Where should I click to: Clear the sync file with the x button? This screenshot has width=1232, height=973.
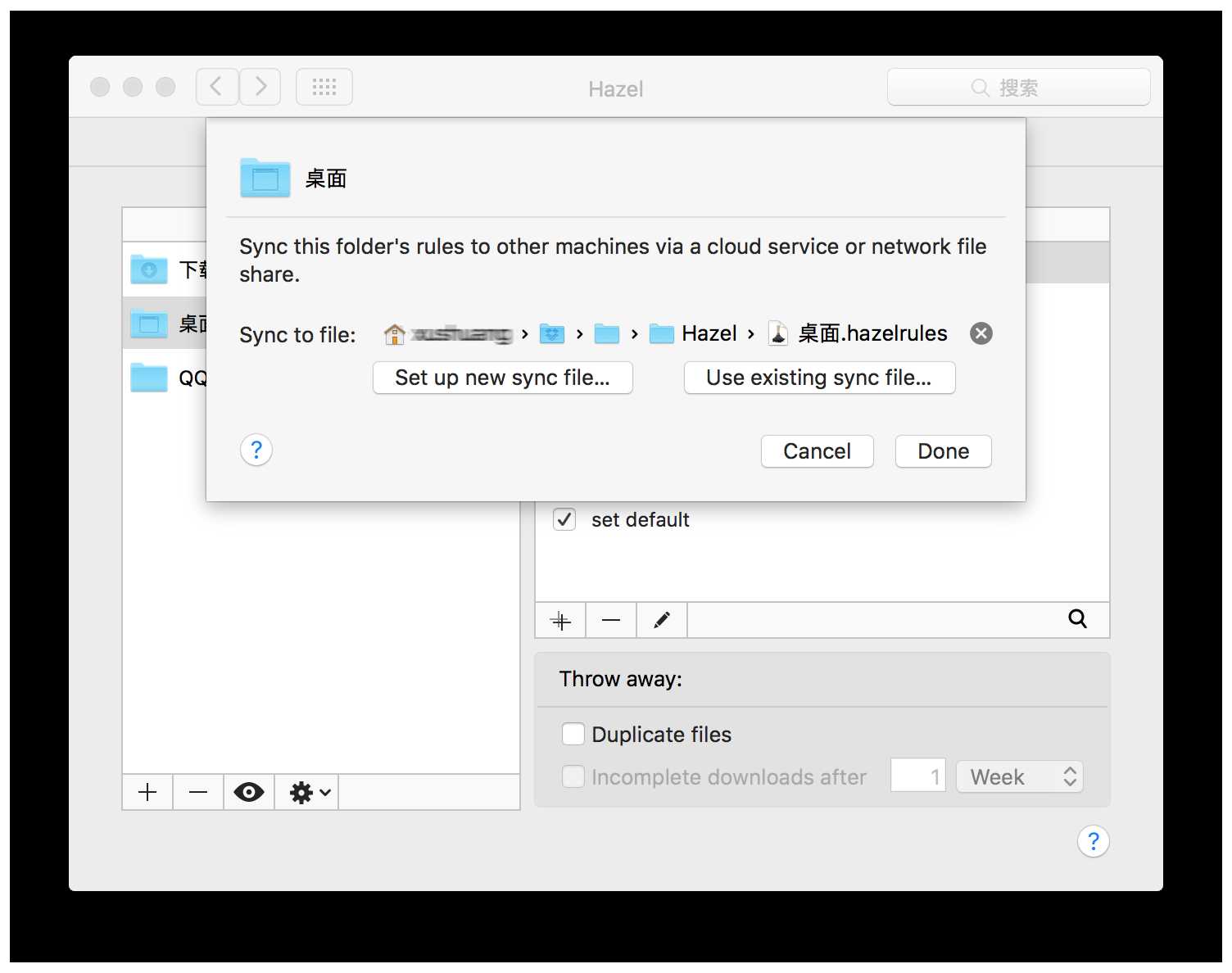point(981,333)
